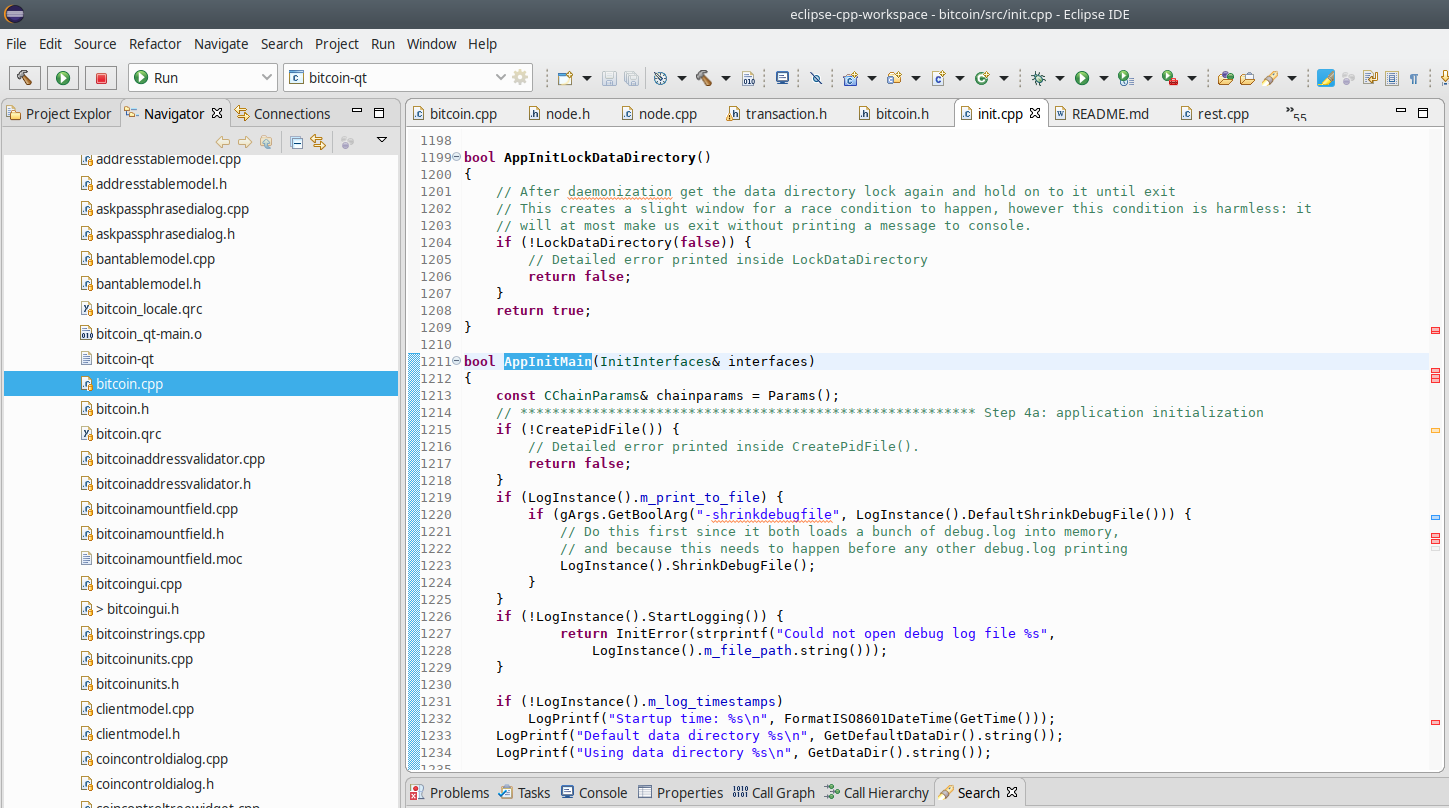1449x808 pixels.
Task: Open the Problems tab in bottom panel
Action: tap(450, 793)
